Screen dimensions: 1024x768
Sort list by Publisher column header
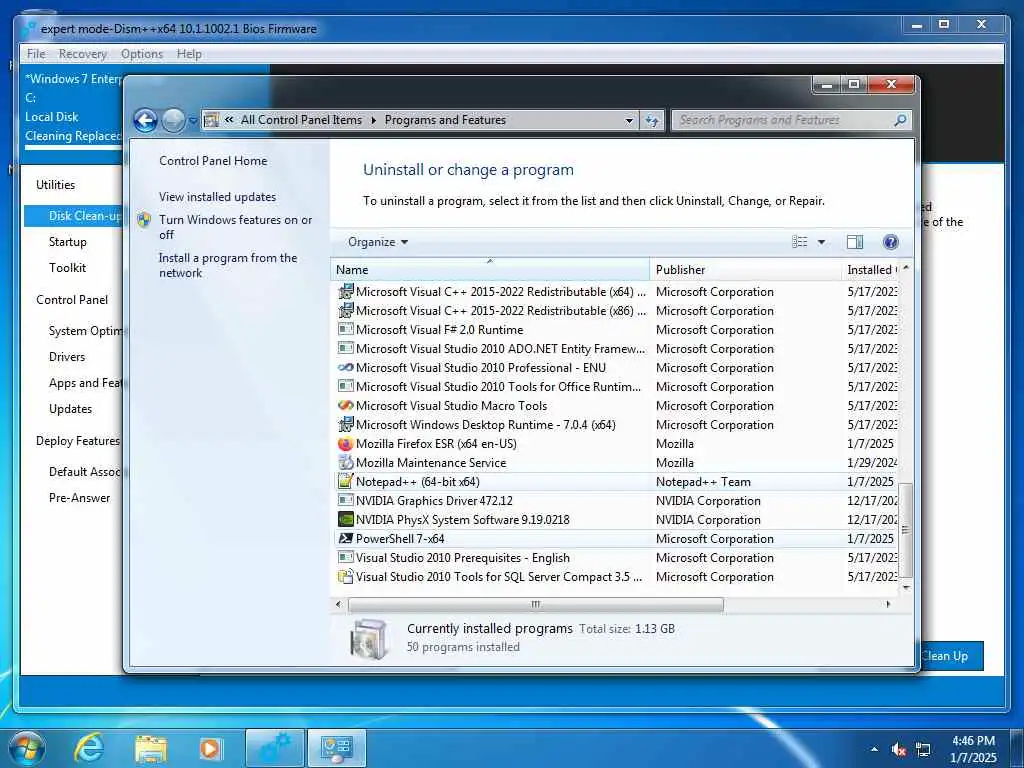[746, 270]
